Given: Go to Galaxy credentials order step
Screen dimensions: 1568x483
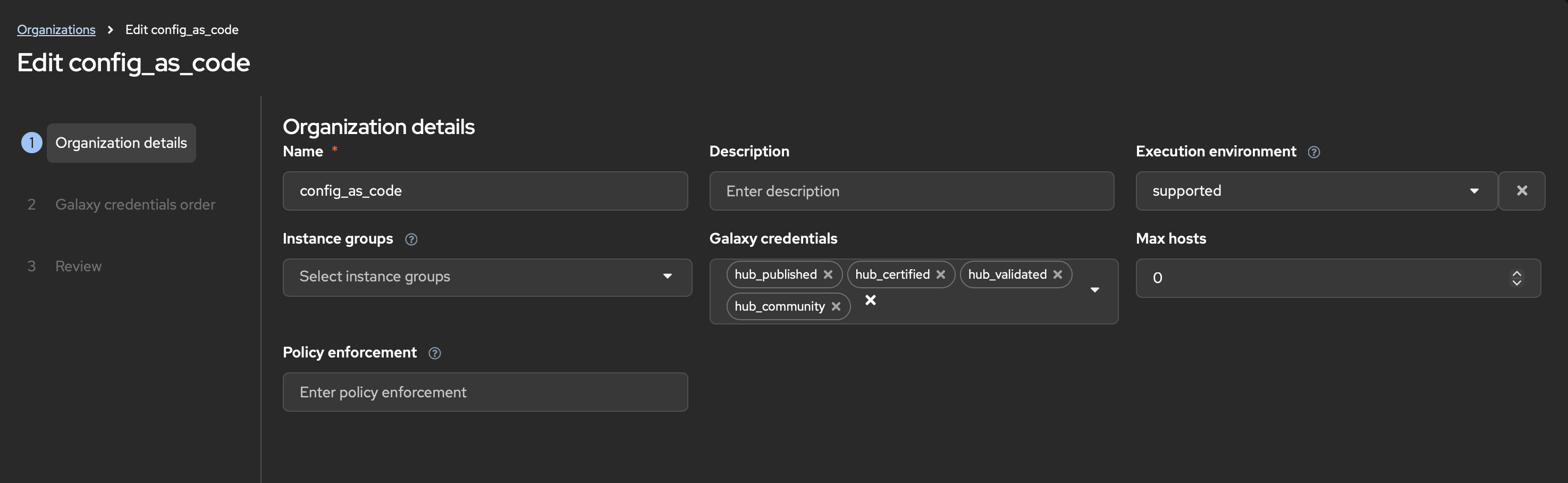Looking at the screenshot, I should pos(135,205).
